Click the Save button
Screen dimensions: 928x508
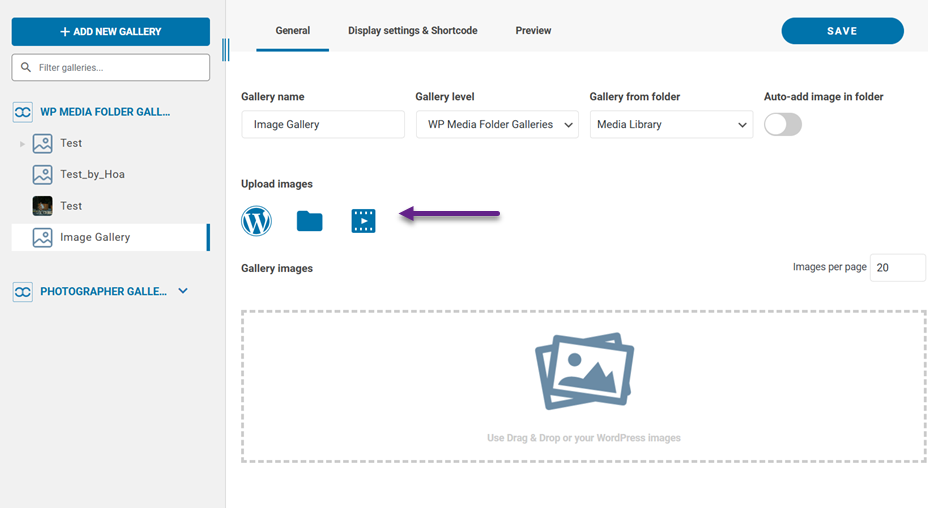point(842,31)
